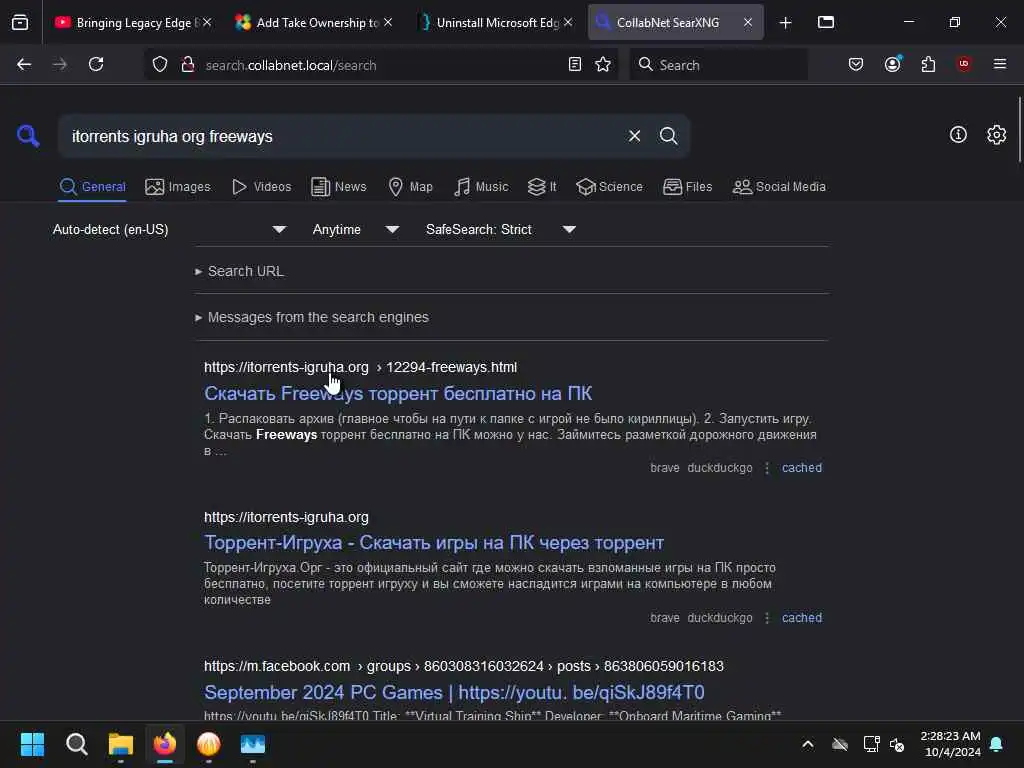The image size is (1024, 768).
Task: Bookmark this page with the star icon
Action: pos(603,64)
